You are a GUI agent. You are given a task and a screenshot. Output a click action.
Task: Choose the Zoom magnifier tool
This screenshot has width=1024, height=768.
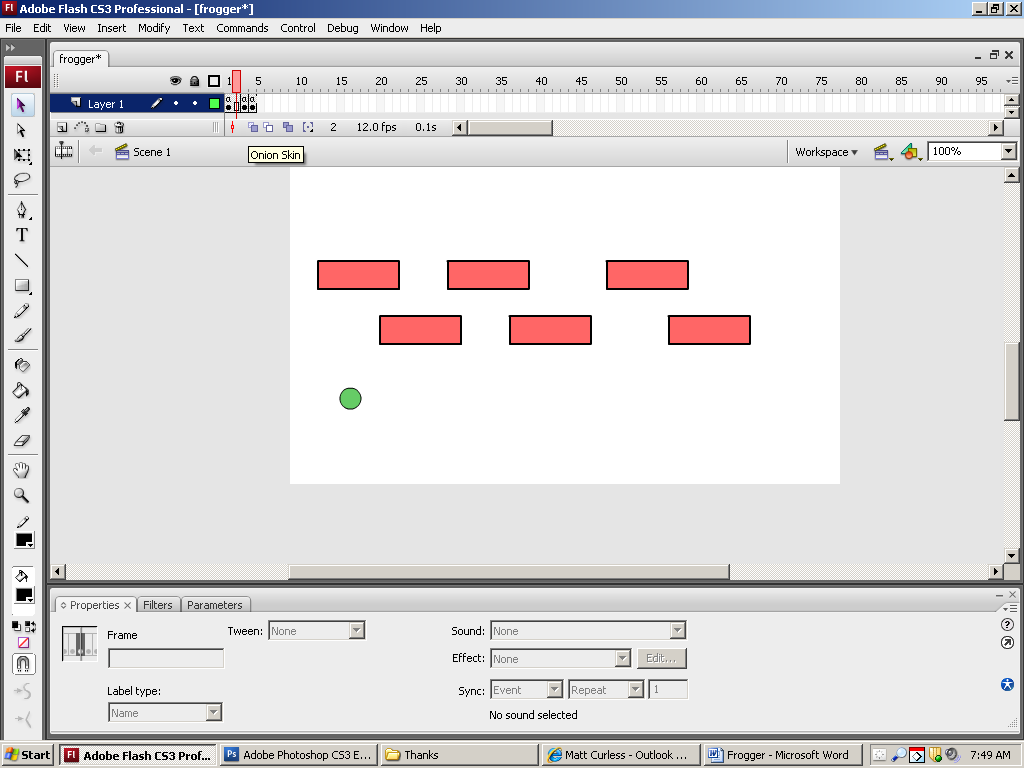pos(22,495)
